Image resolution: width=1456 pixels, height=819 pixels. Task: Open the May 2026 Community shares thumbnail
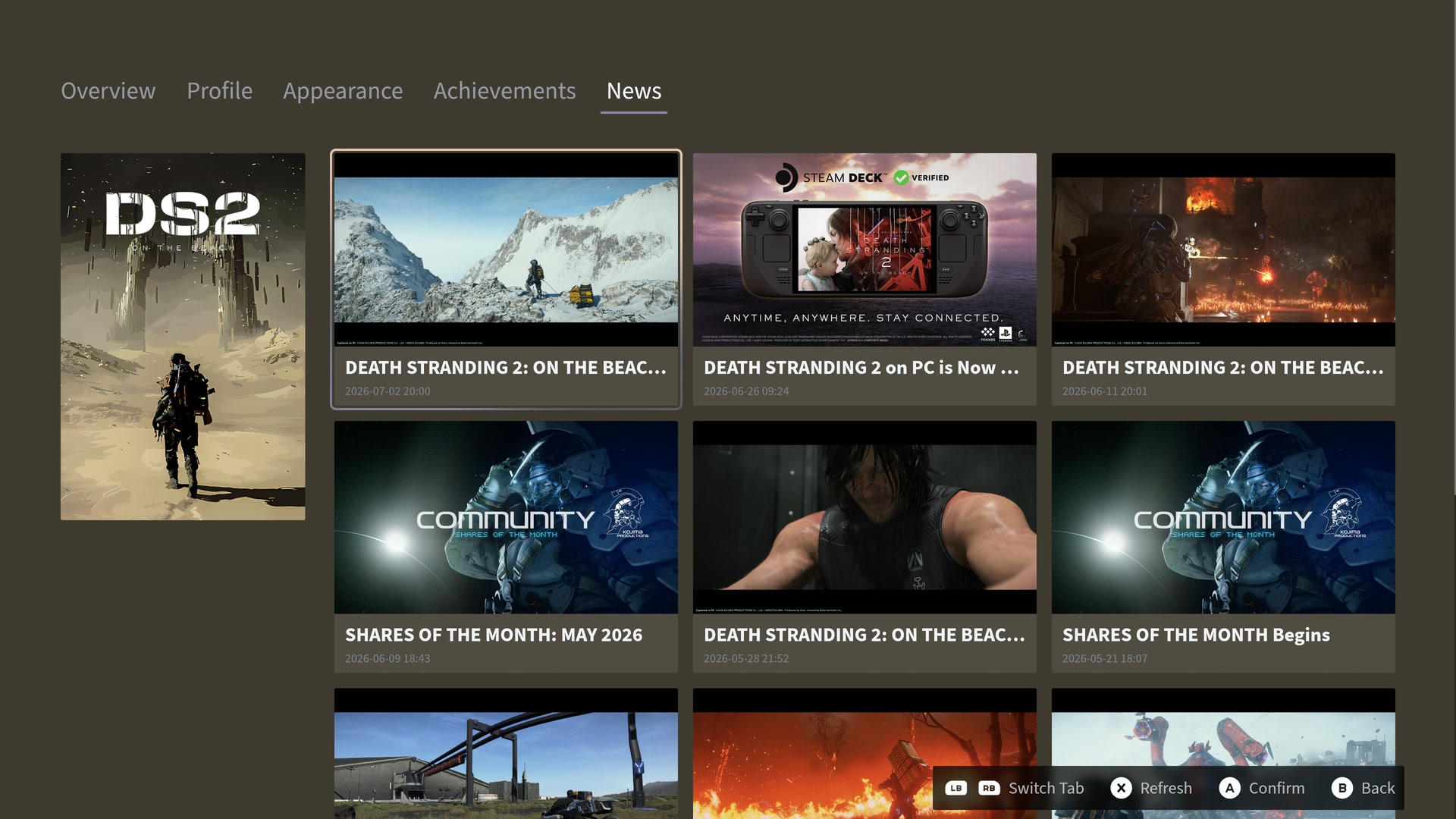point(506,517)
